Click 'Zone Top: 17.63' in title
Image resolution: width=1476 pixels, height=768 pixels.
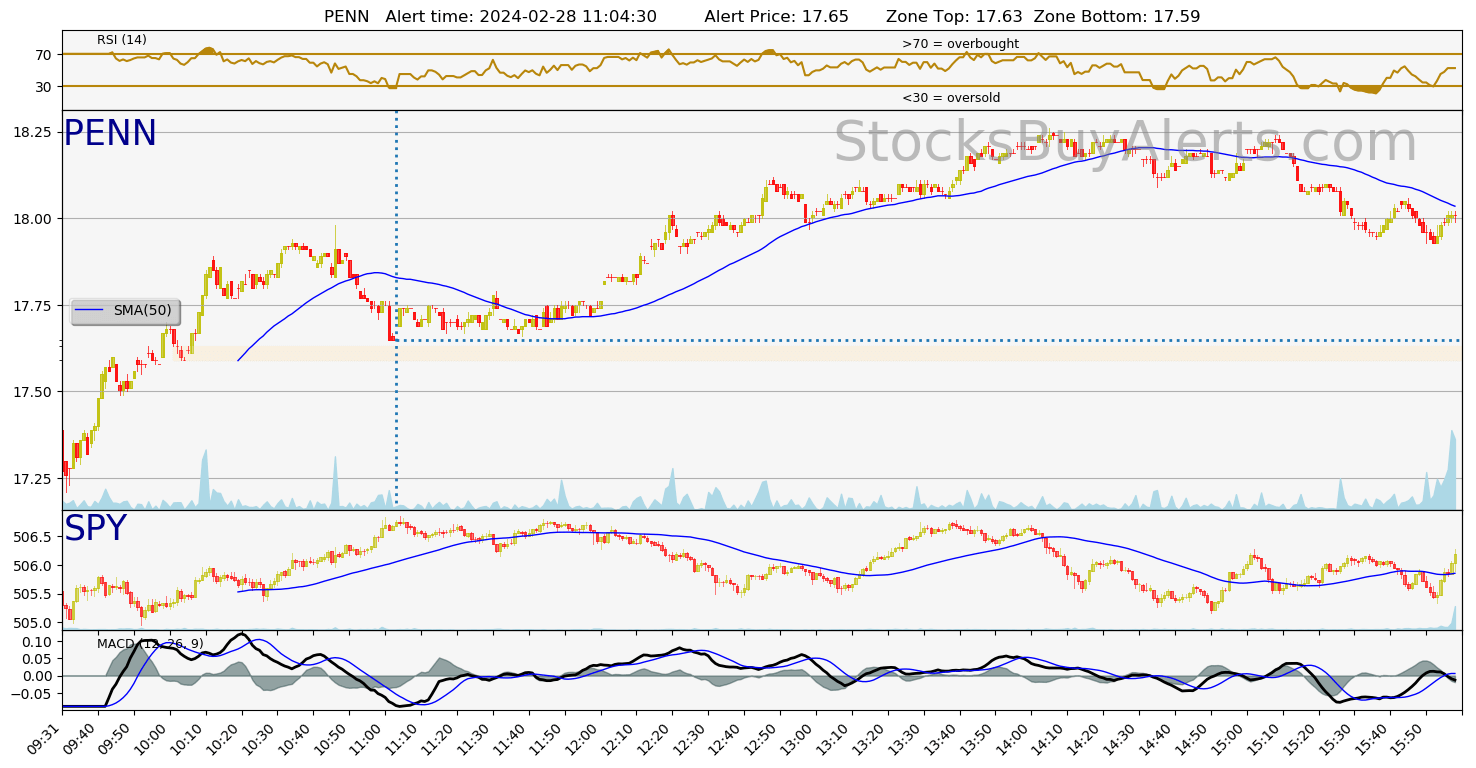(954, 17)
